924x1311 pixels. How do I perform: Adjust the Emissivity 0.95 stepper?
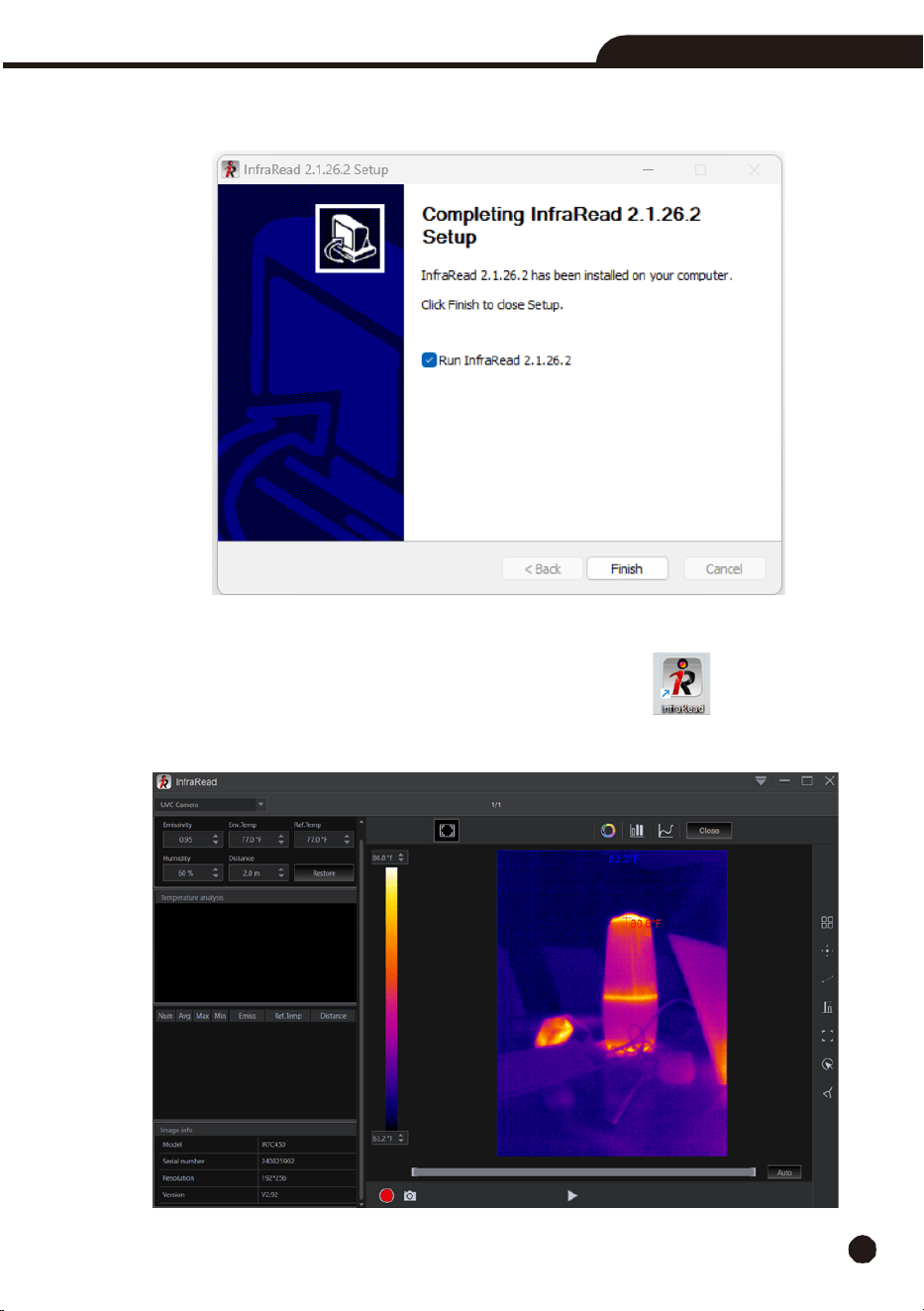coord(216,840)
